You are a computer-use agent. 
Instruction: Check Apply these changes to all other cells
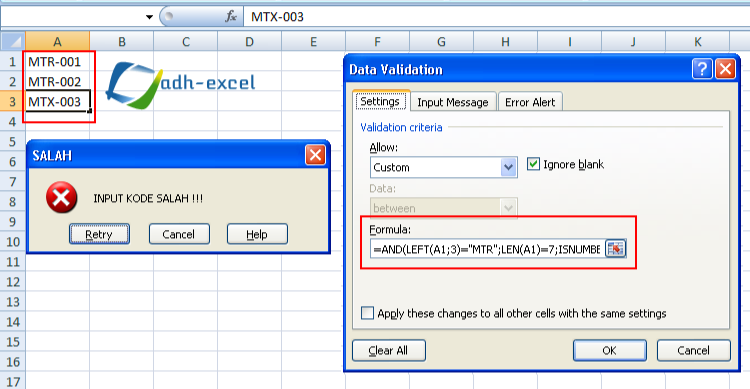tap(367, 313)
